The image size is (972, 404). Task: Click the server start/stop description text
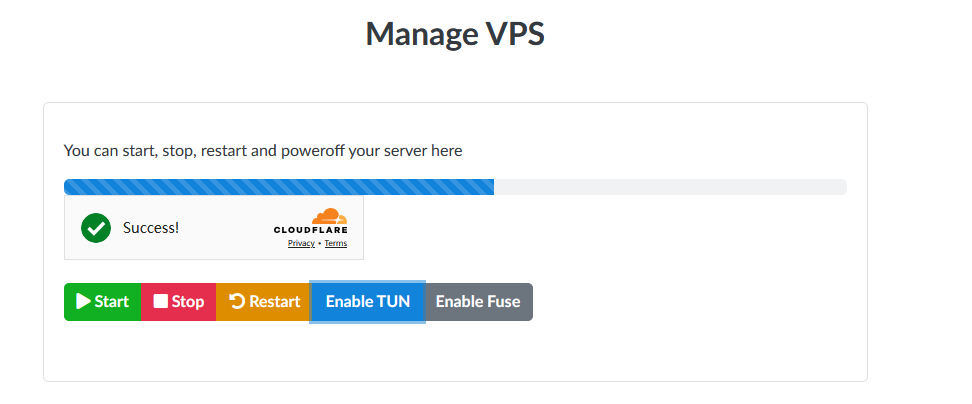point(263,151)
